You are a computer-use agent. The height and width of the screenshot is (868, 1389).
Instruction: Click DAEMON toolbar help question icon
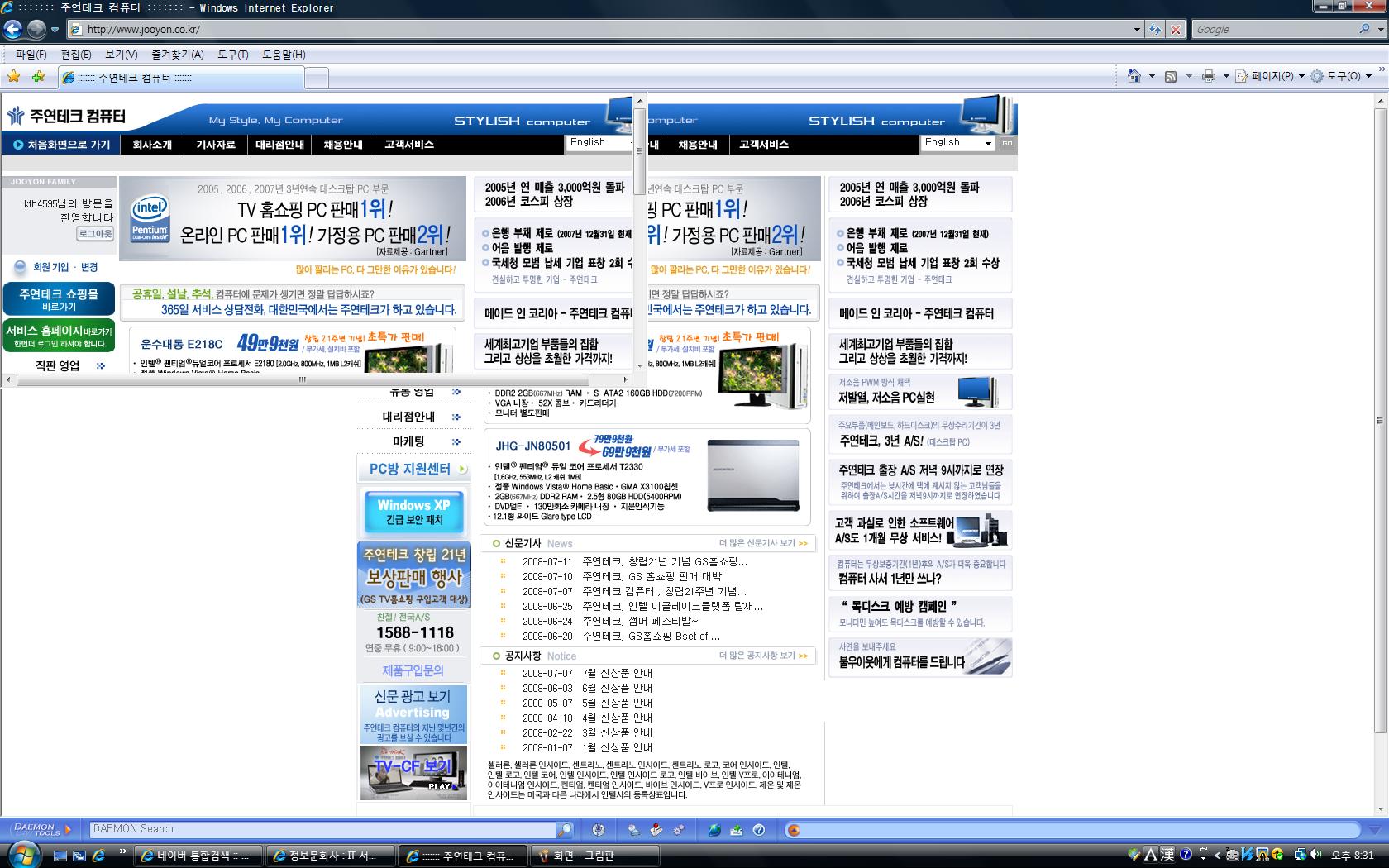click(x=759, y=829)
